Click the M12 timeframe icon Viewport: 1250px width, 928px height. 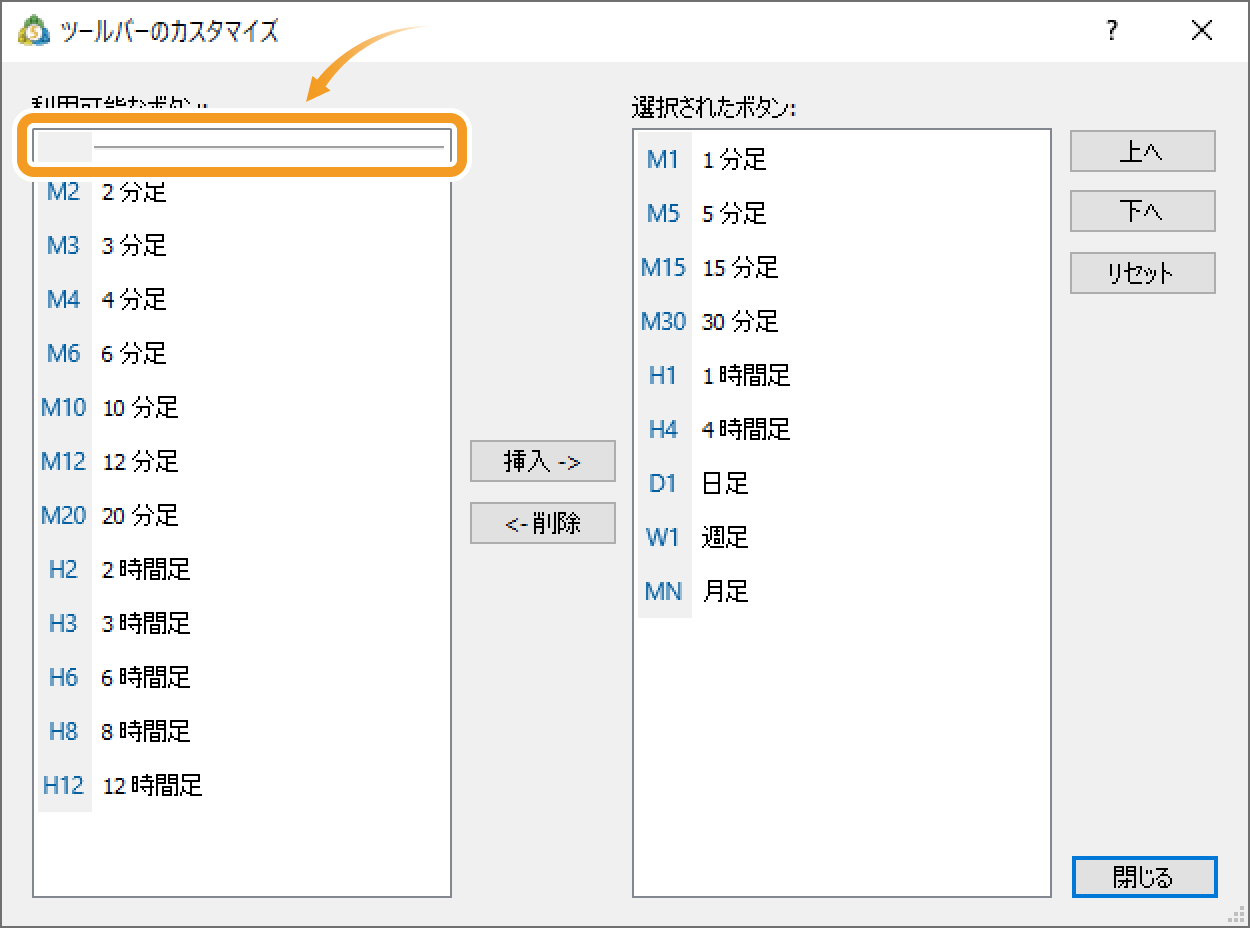tap(64, 461)
